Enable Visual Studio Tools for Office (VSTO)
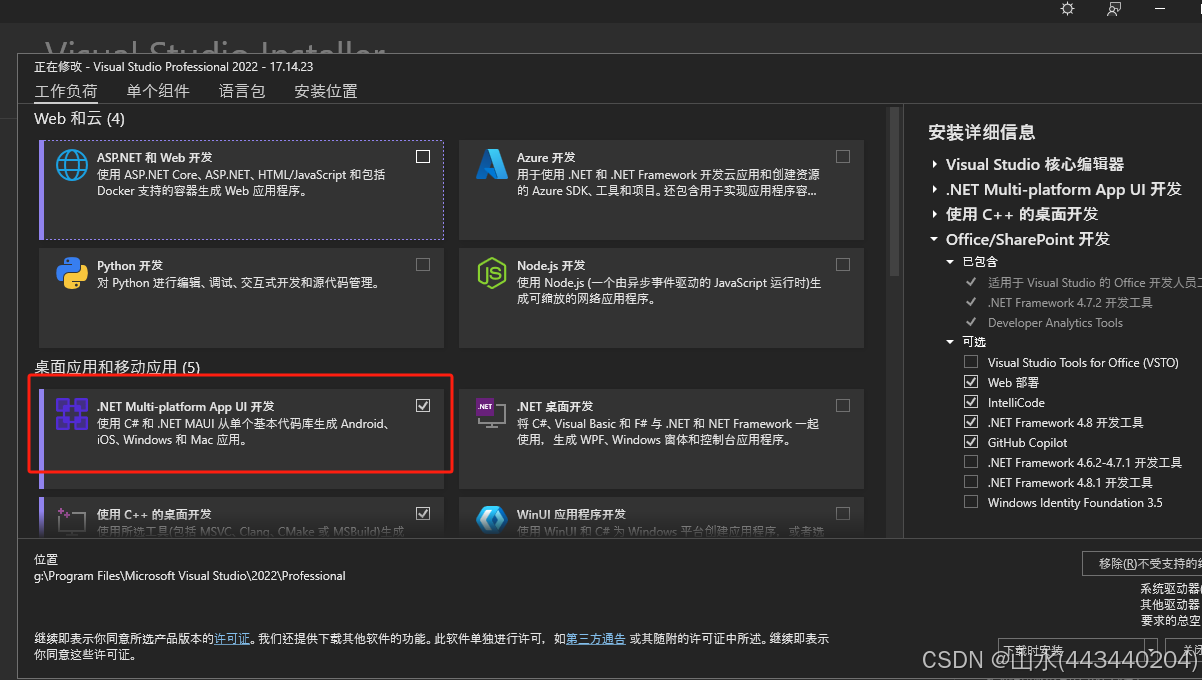This screenshot has height=680, width=1202. click(x=971, y=363)
